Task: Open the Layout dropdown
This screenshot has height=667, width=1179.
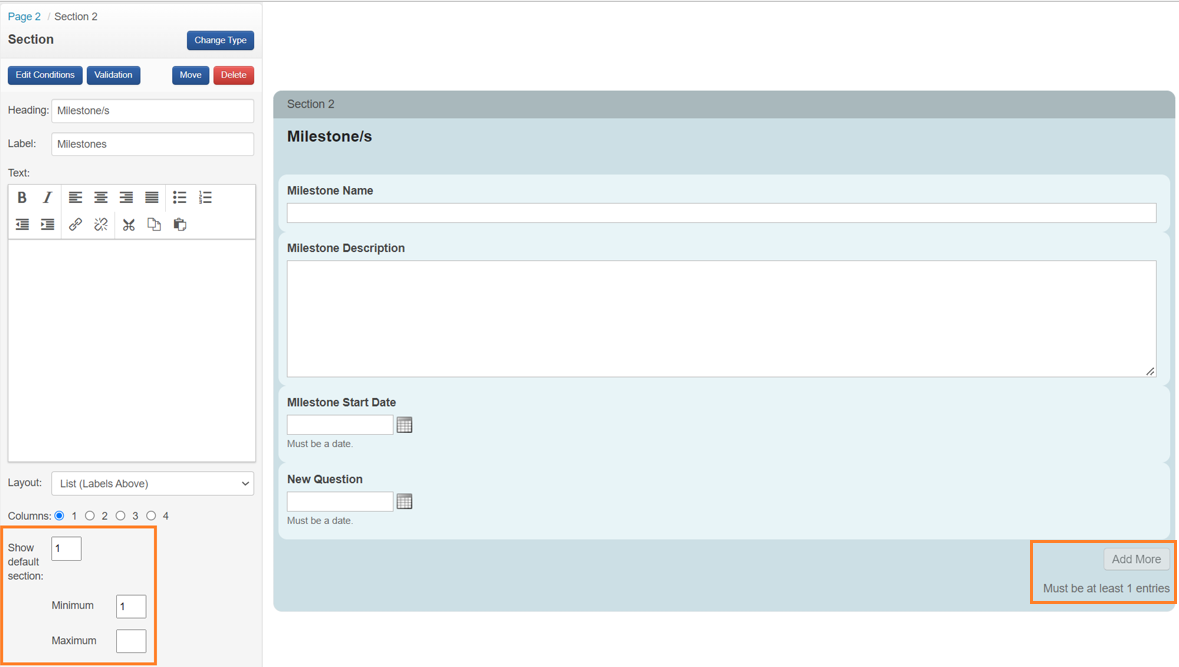Action: coord(153,484)
